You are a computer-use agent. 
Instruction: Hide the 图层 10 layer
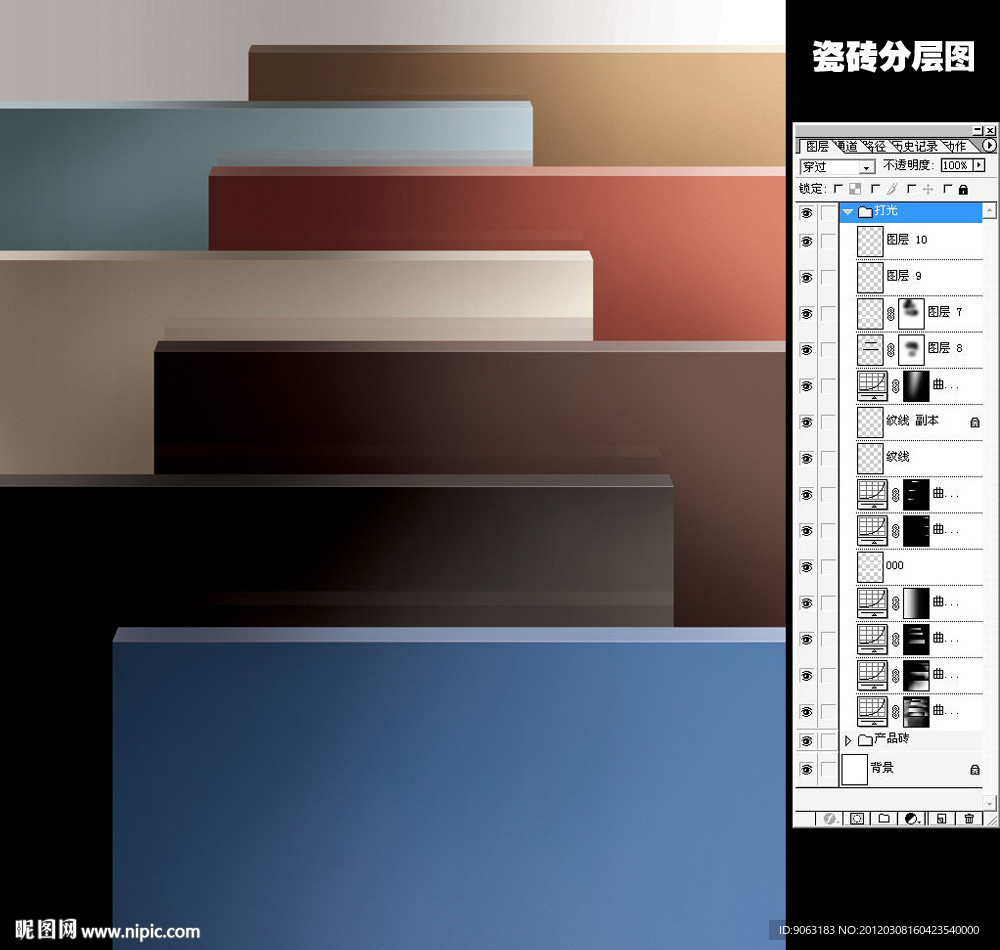click(805, 240)
